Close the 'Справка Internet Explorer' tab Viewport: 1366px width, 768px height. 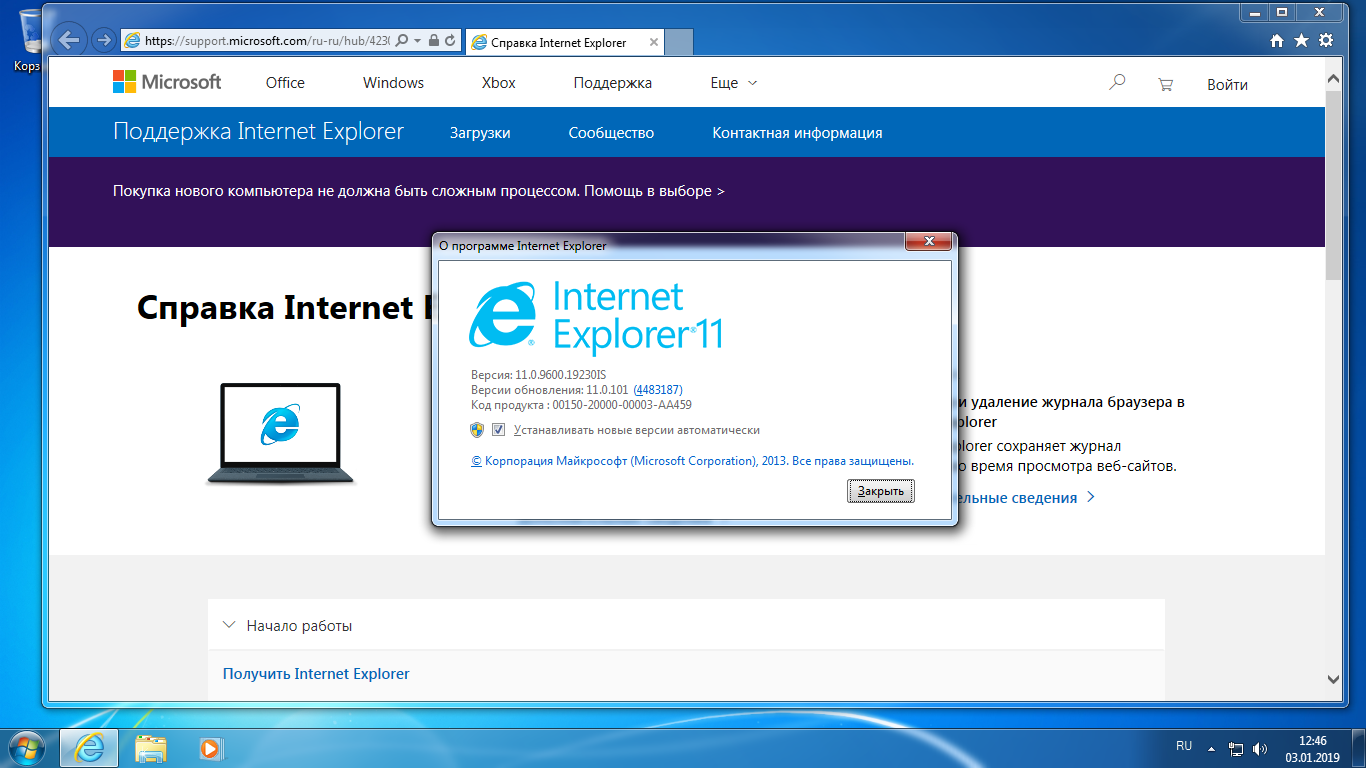click(654, 42)
